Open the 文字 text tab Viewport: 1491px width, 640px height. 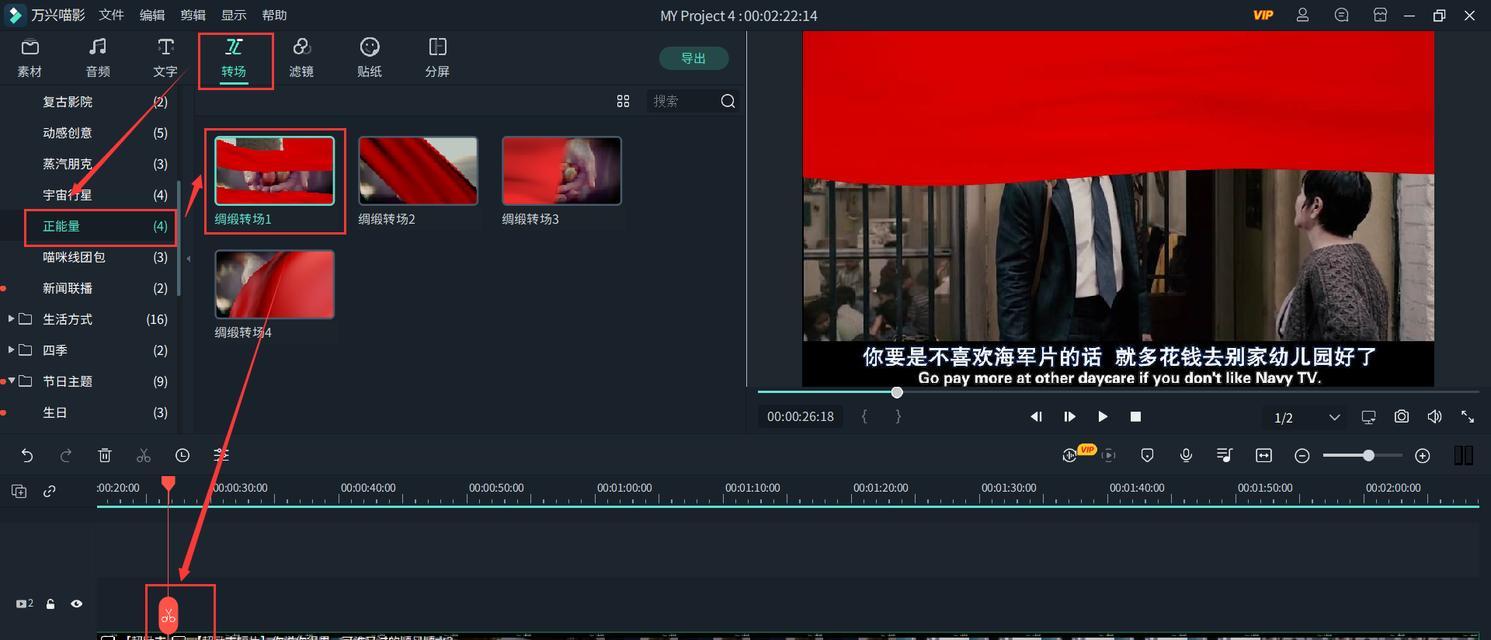pos(165,58)
